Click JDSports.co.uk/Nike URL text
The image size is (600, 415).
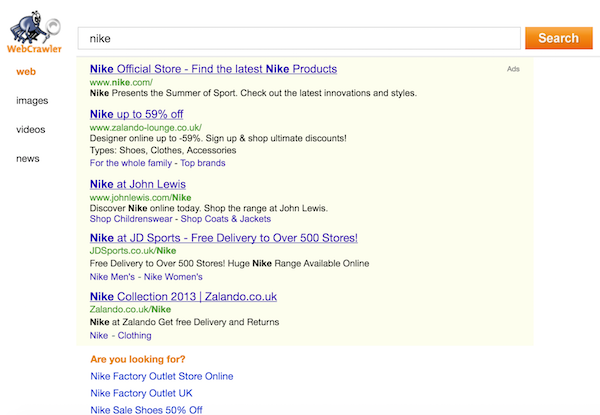click(133, 251)
